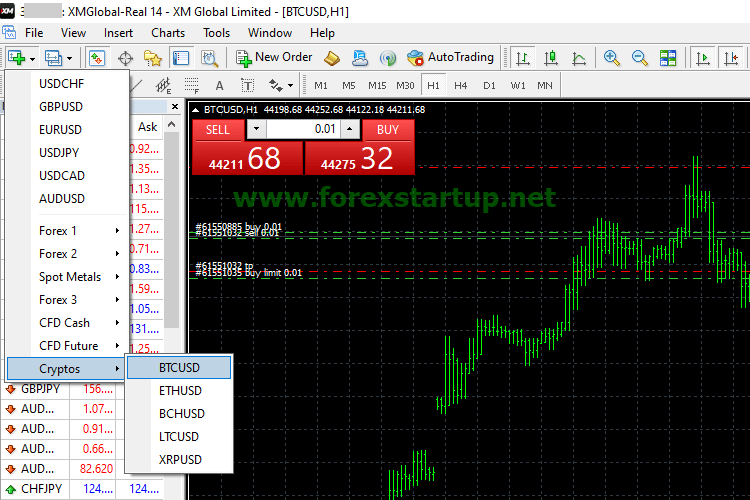Select the M30 timeframe
Viewport: 750px width, 500px height.
click(x=405, y=86)
